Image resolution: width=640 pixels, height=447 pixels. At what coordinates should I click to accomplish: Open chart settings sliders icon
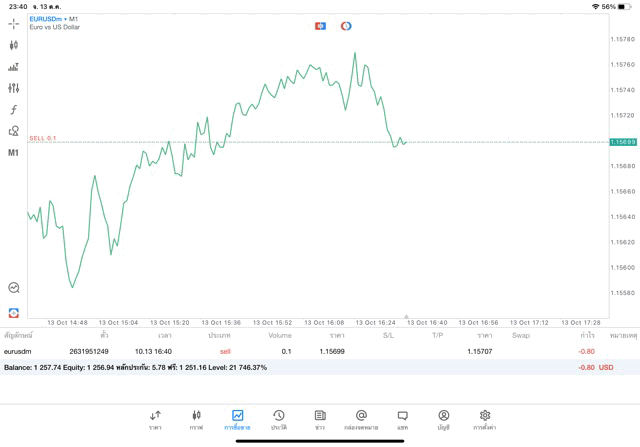[x=14, y=88]
